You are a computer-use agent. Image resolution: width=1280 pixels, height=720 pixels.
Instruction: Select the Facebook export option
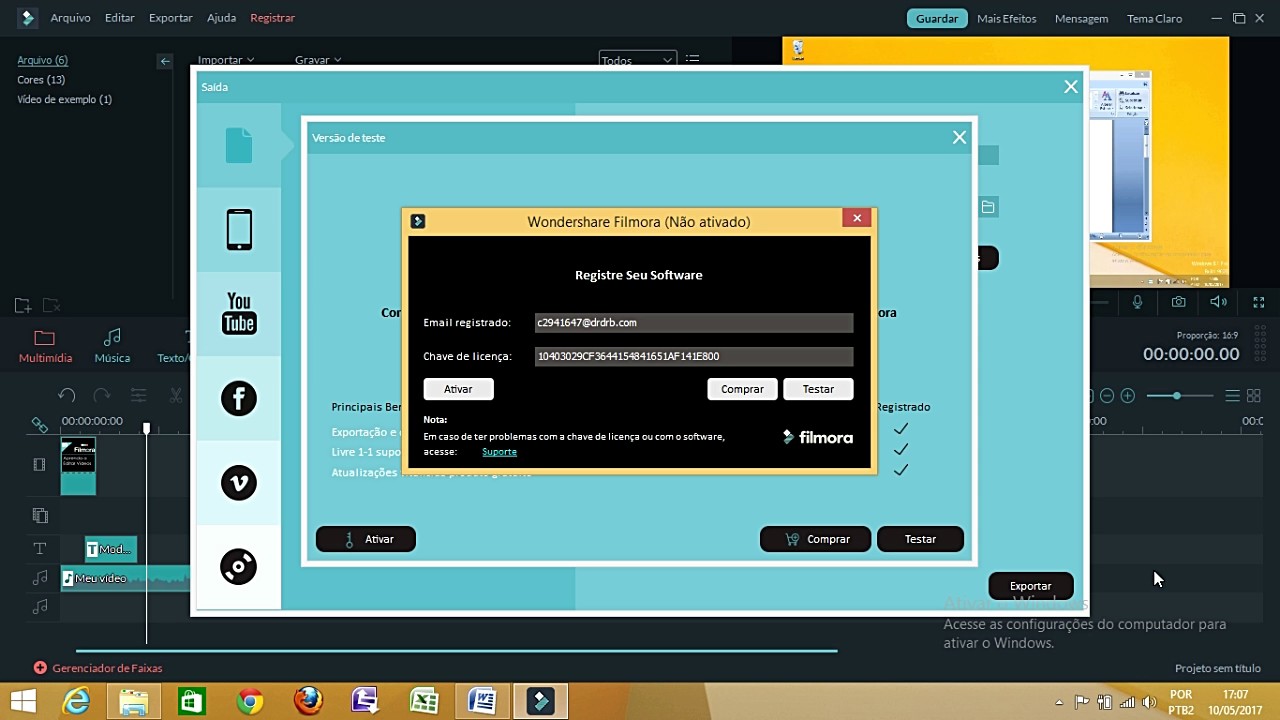239,398
